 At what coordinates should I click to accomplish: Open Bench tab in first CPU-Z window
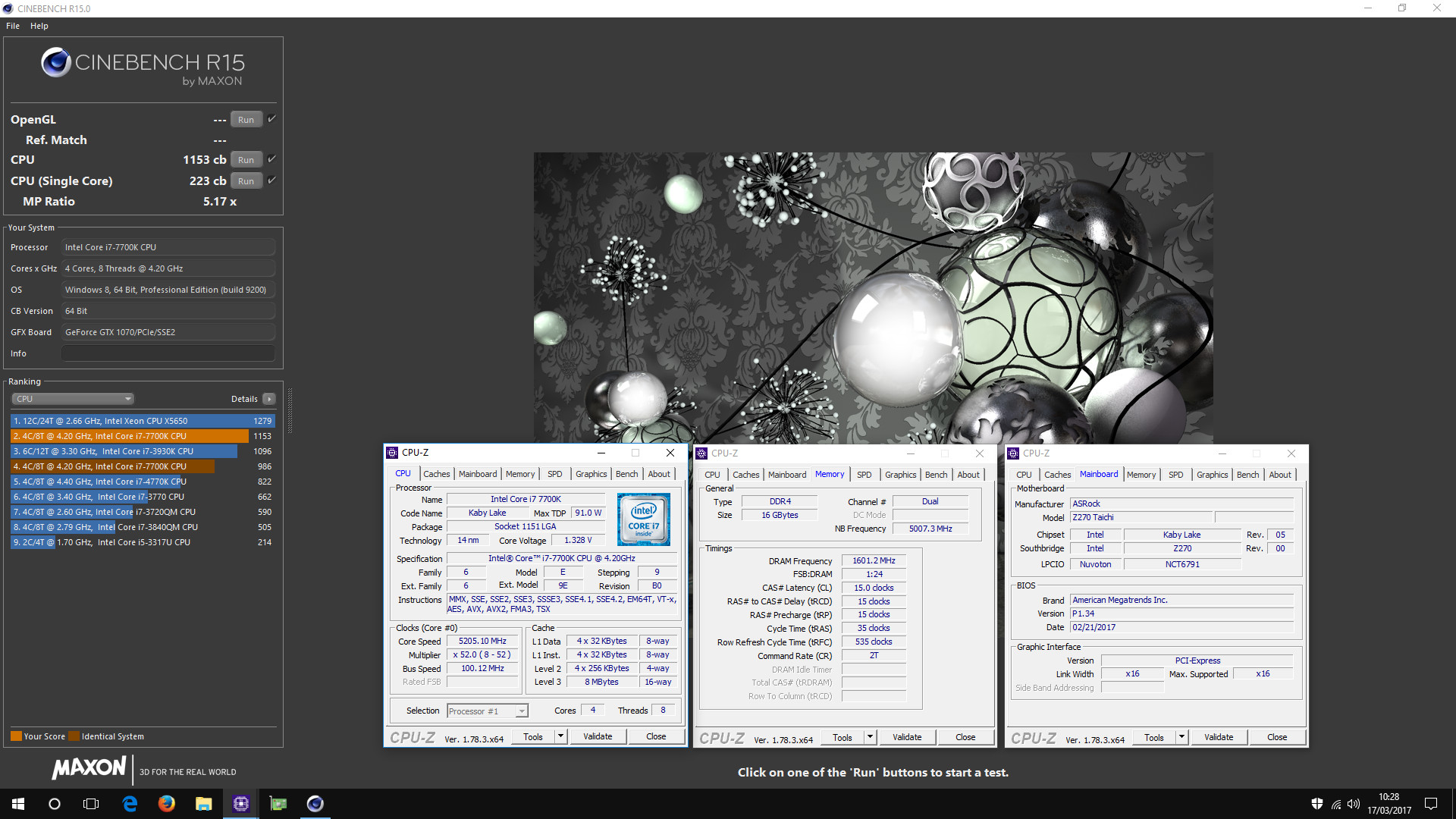click(626, 474)
